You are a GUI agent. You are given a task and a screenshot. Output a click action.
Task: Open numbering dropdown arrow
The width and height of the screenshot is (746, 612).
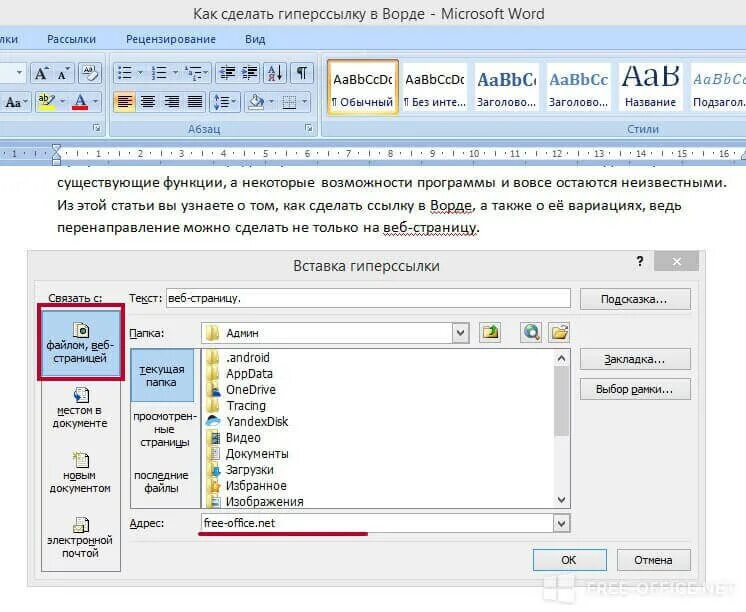(x=175, y=73)
